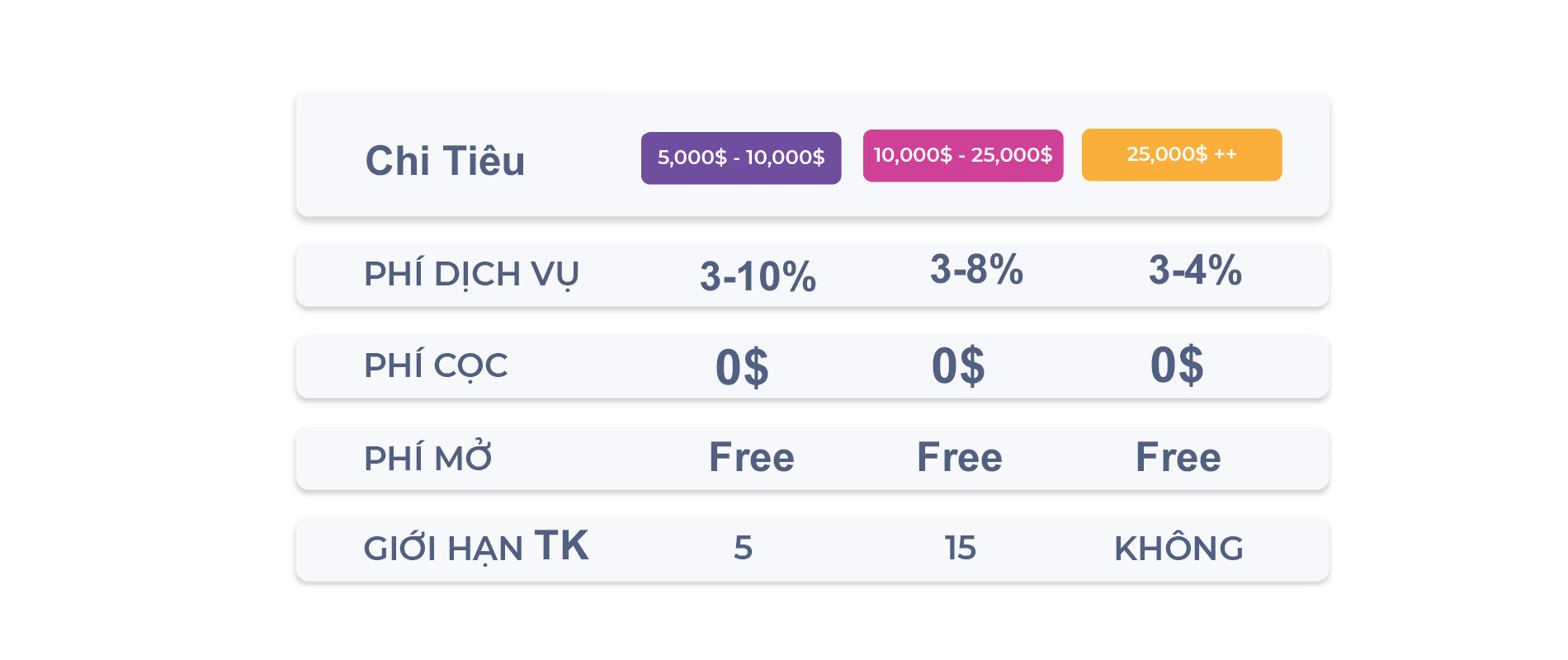This screenshot has height=660, width=1568.
Task: Click the account limit value 5
Action: (x=743, y=548)
